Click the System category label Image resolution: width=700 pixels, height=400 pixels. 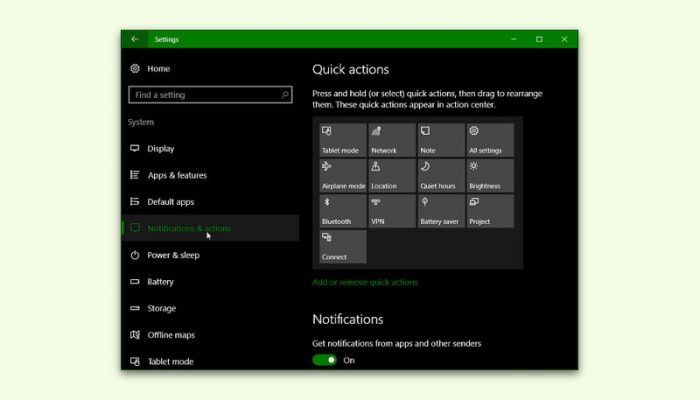141,122
